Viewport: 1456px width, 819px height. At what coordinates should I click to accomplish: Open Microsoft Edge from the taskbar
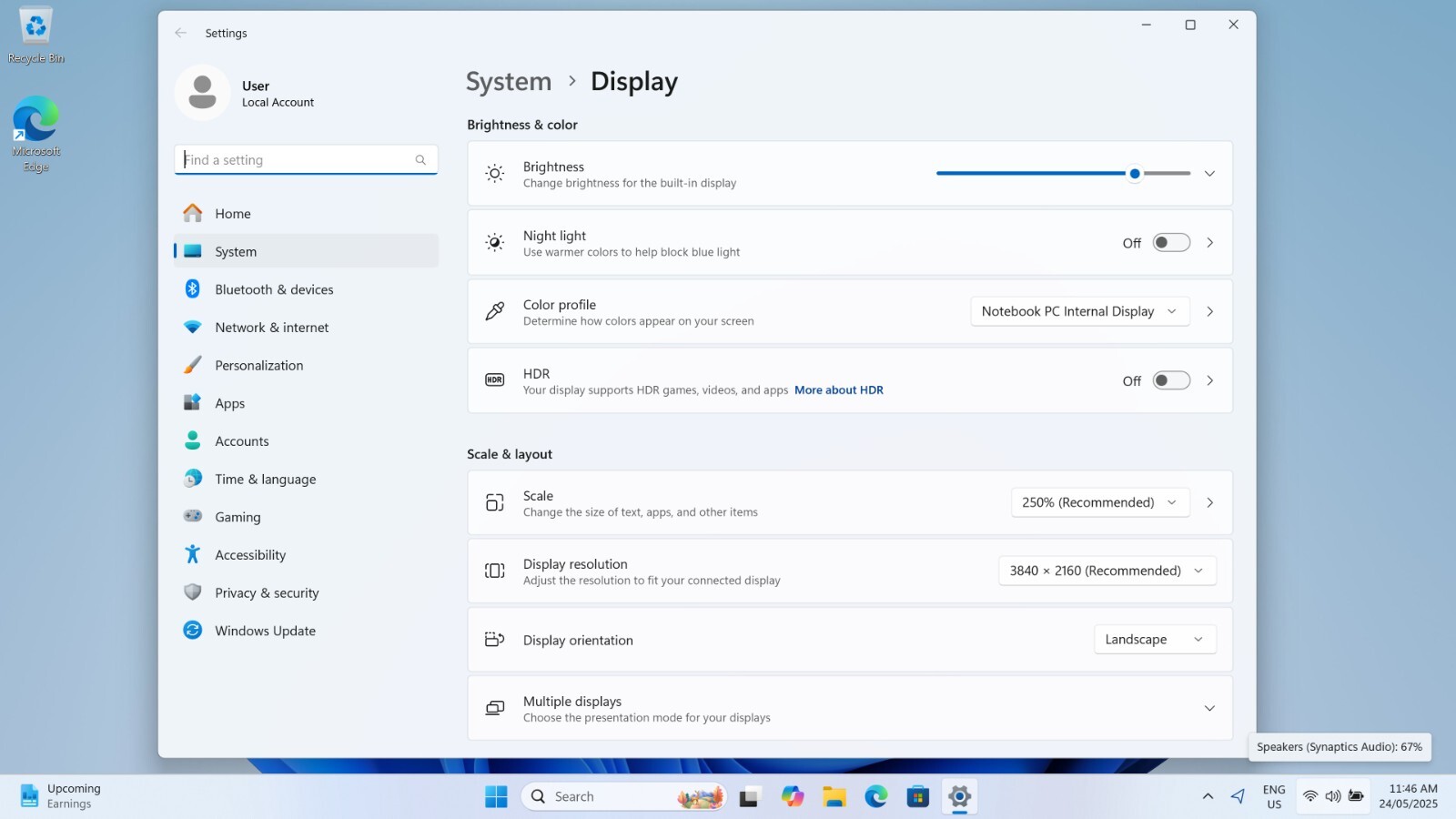point(875,797)
